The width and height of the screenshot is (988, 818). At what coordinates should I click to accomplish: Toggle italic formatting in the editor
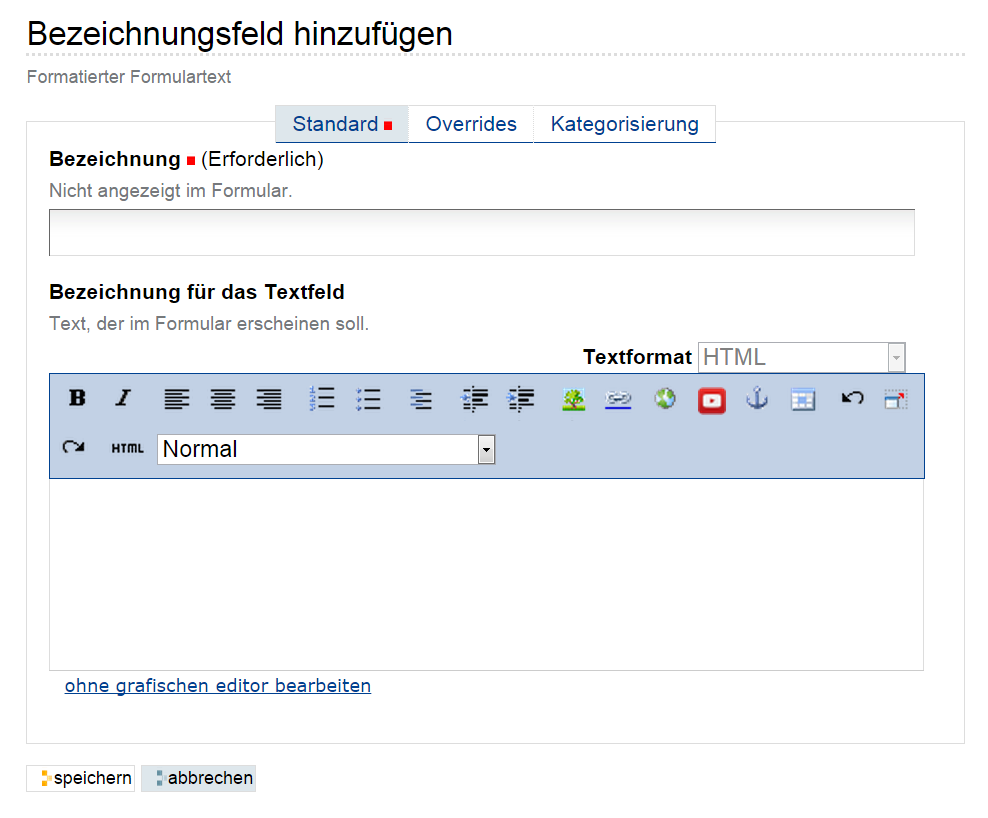[124, 398]
